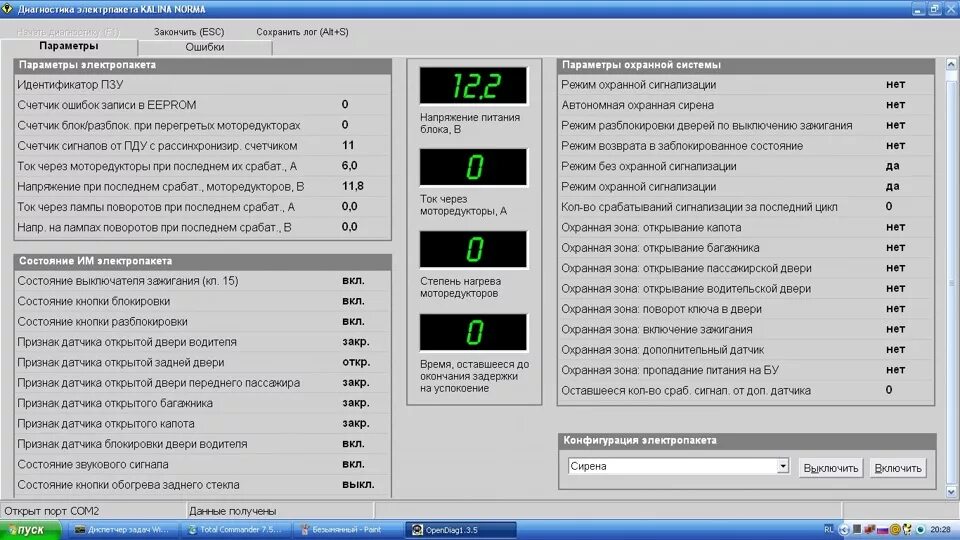Click the Степень нагрева моторедукторов digital display
This screenshot has width=960, height=540.
[473, 249]
